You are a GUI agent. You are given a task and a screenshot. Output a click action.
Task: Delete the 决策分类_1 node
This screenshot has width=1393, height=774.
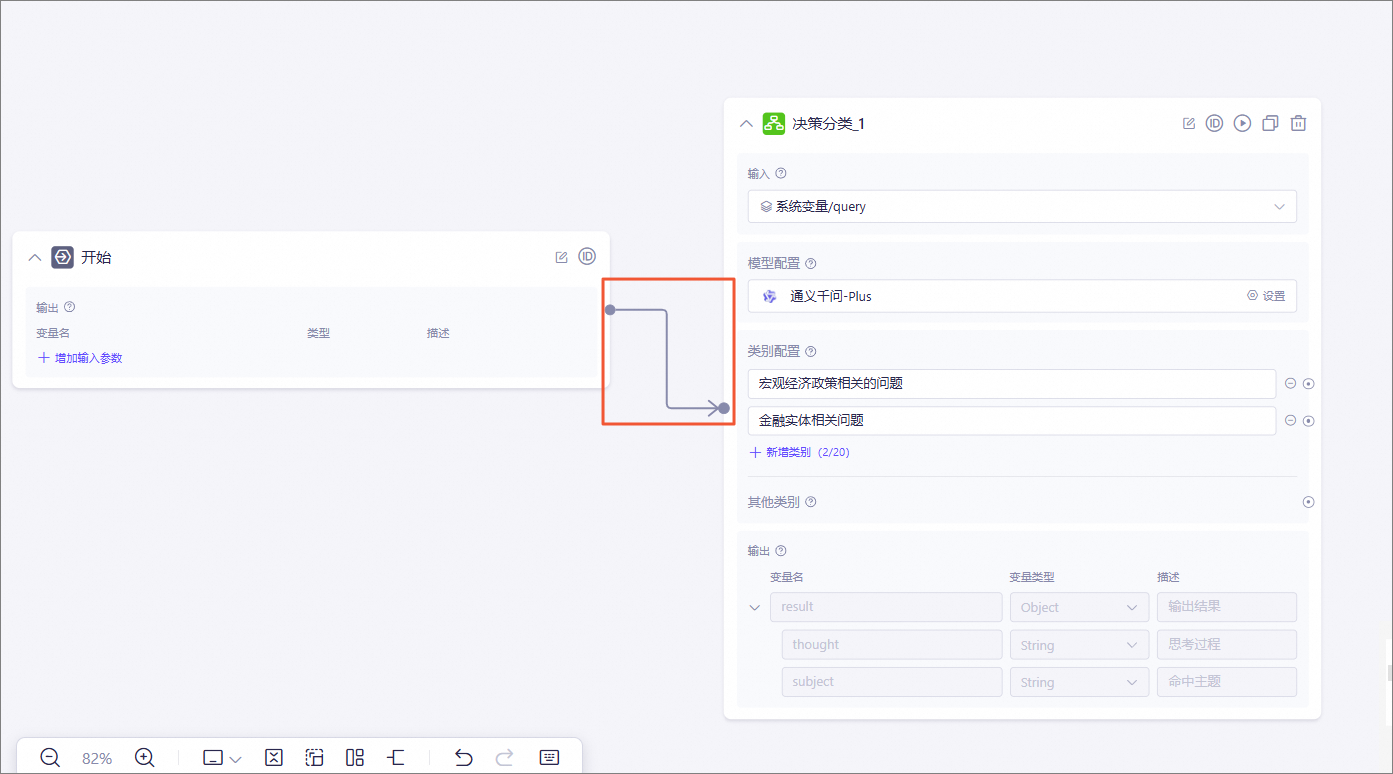tap(1298, 124)
